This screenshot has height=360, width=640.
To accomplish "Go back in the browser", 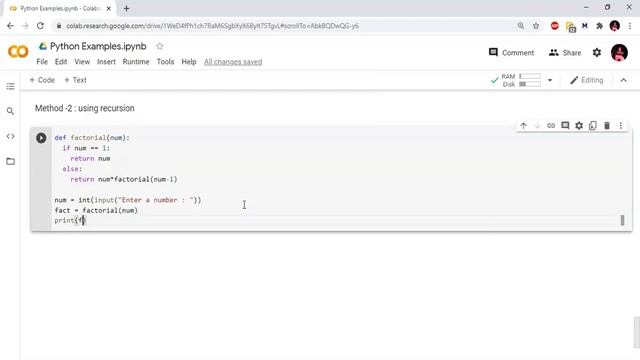I will (x=10, y=26).
